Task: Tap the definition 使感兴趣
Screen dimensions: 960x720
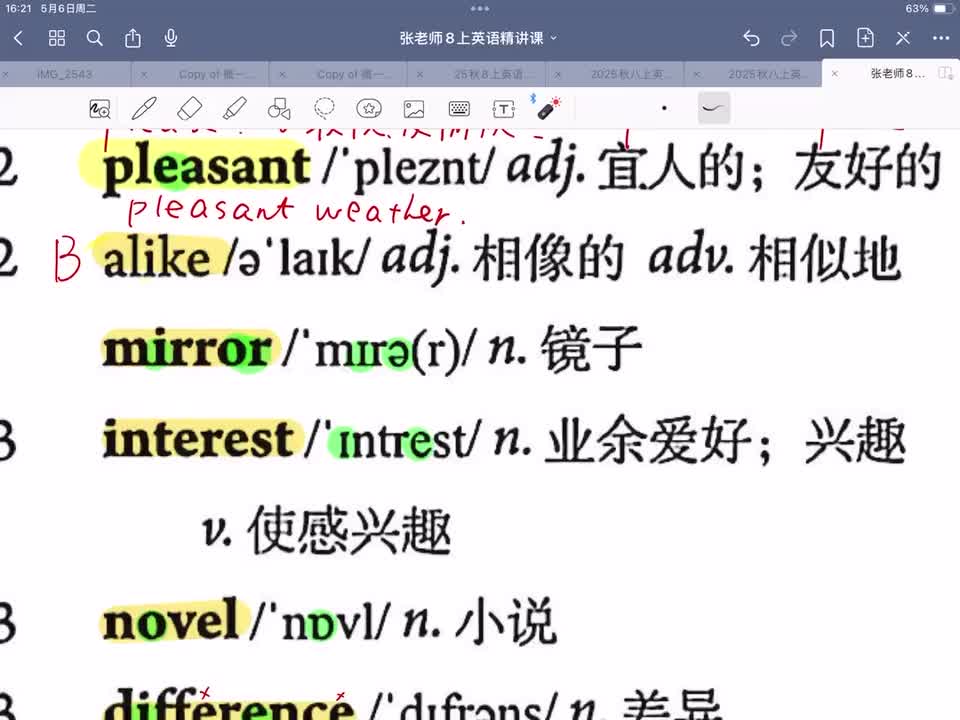Action: click(x=350, y=530)
